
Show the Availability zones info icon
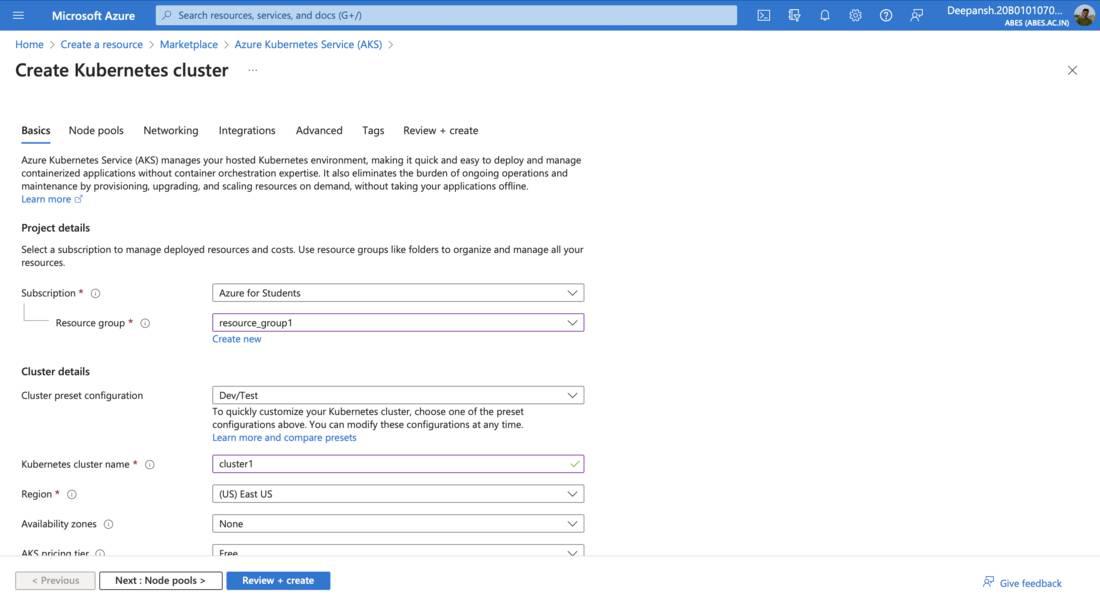pos(108,524)
